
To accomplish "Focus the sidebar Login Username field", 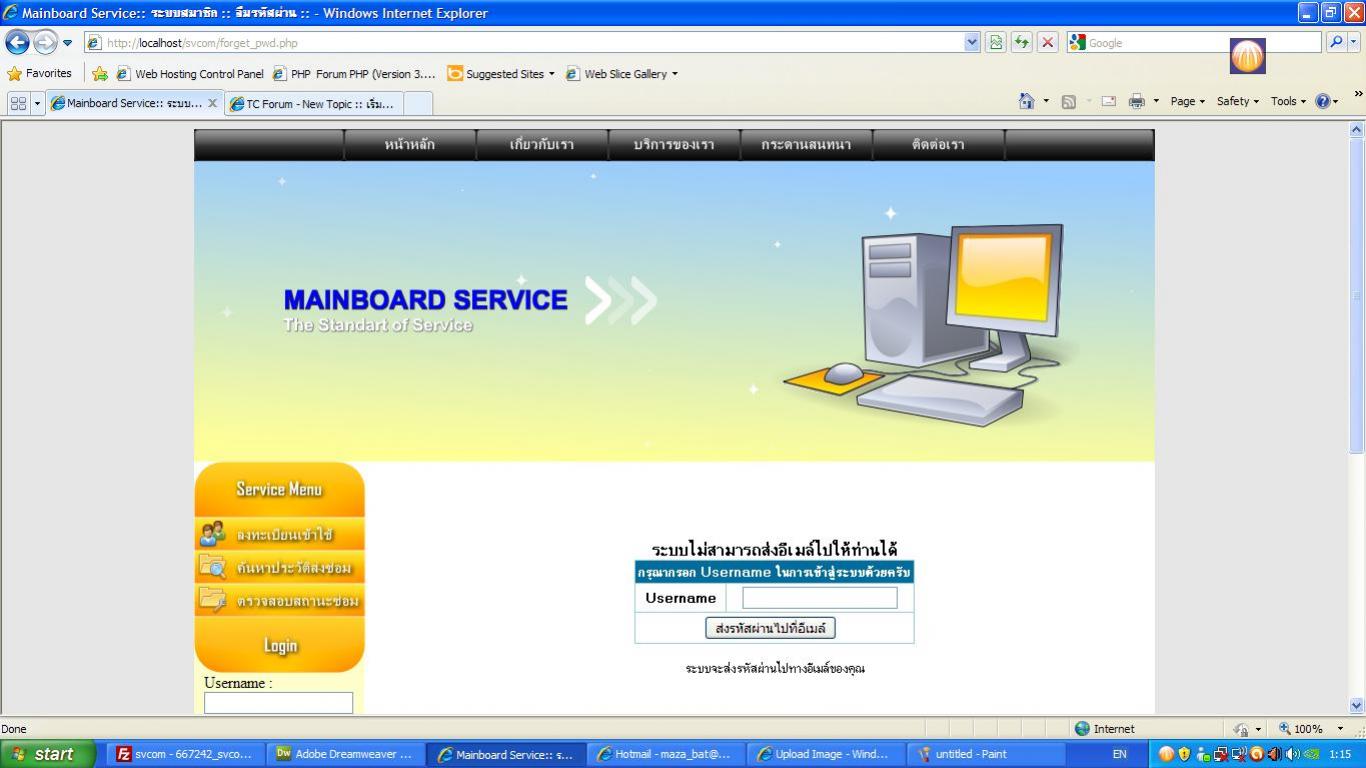I will pyautogui.click(x=278, y=703).
